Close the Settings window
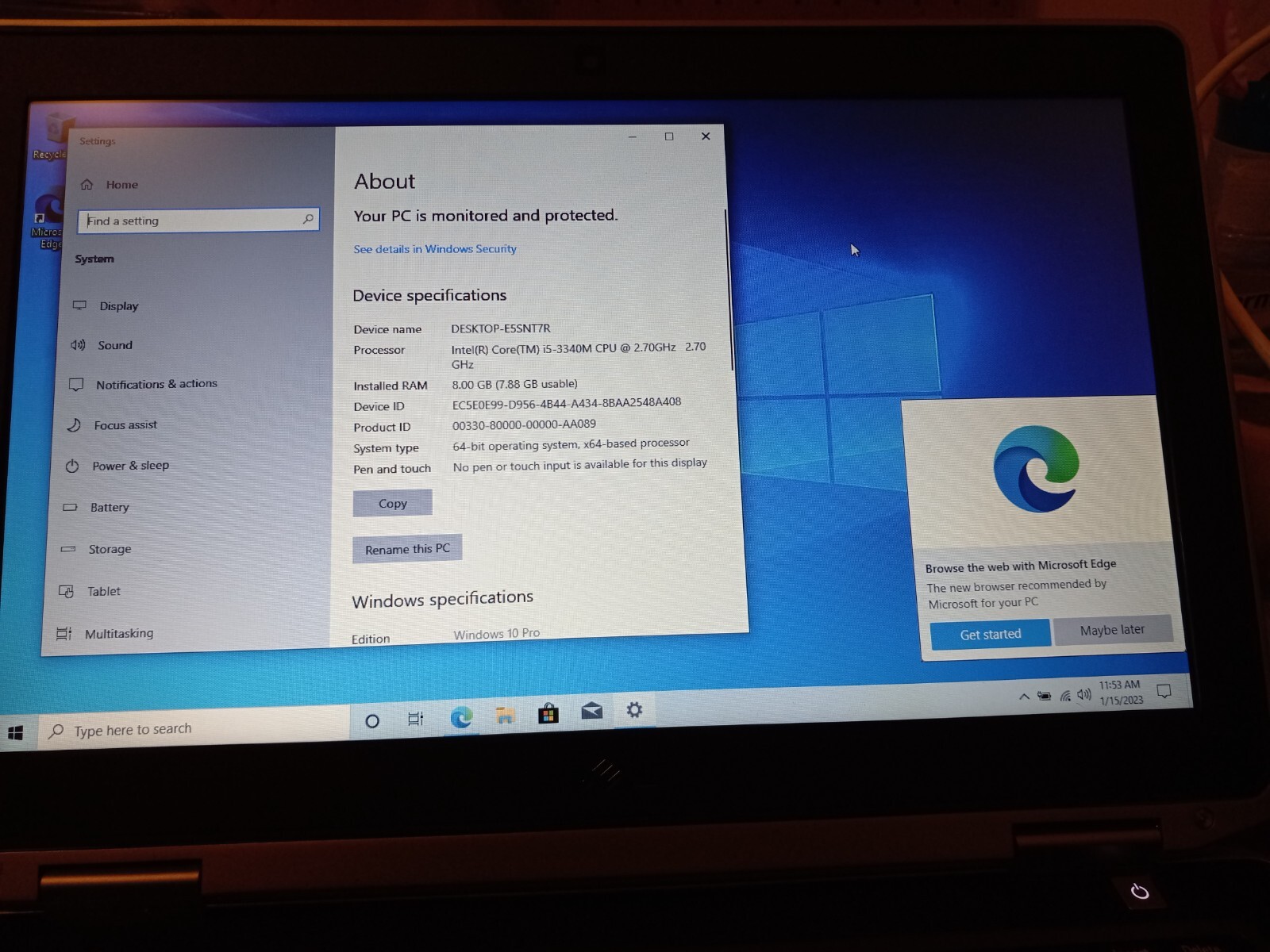This screenshot has width=1270, height=952. 706,136
